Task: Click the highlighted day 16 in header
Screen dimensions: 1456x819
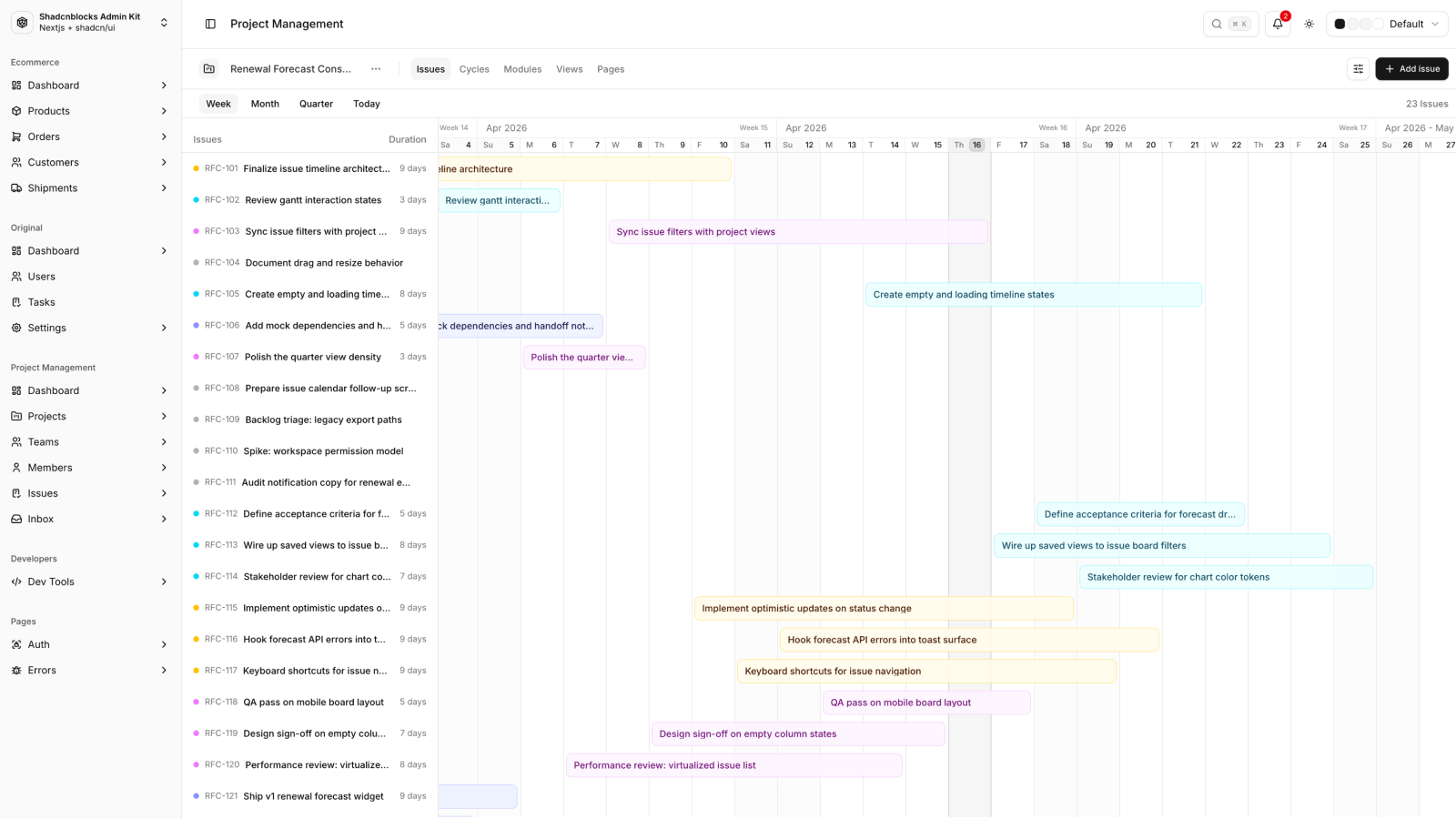Action: [976, 145]
